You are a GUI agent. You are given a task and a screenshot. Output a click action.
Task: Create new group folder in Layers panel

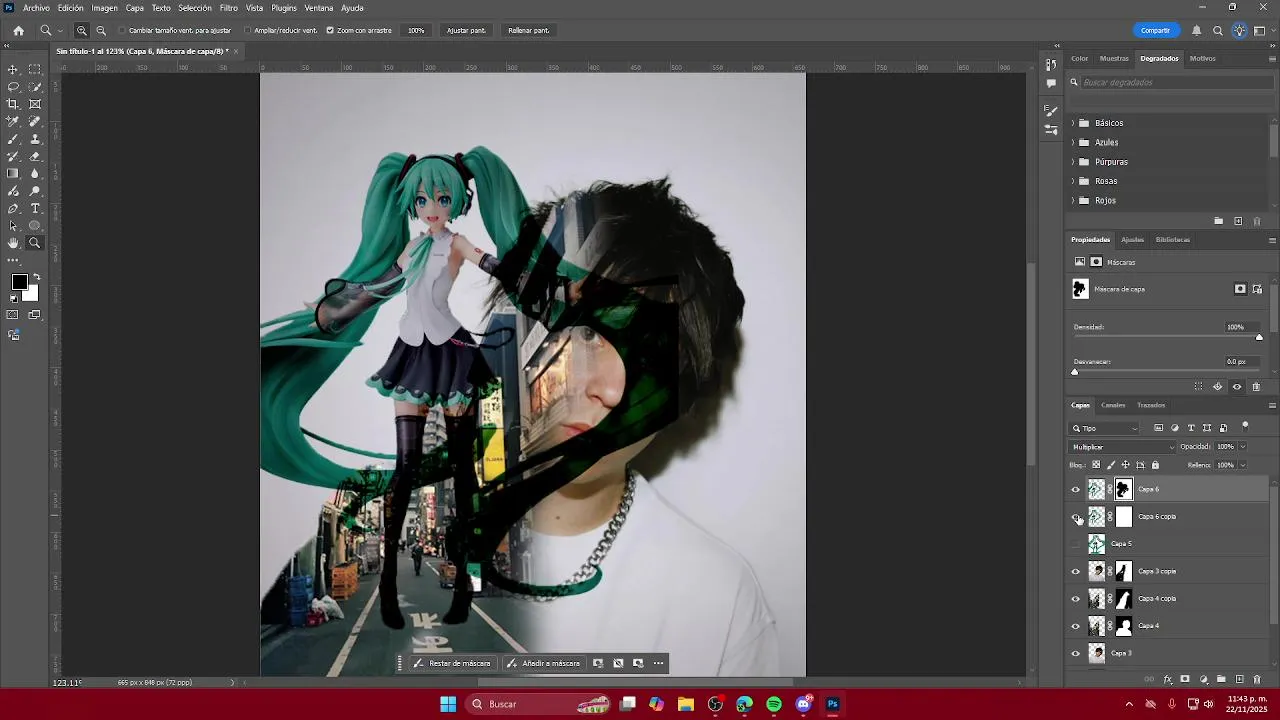1221,679
